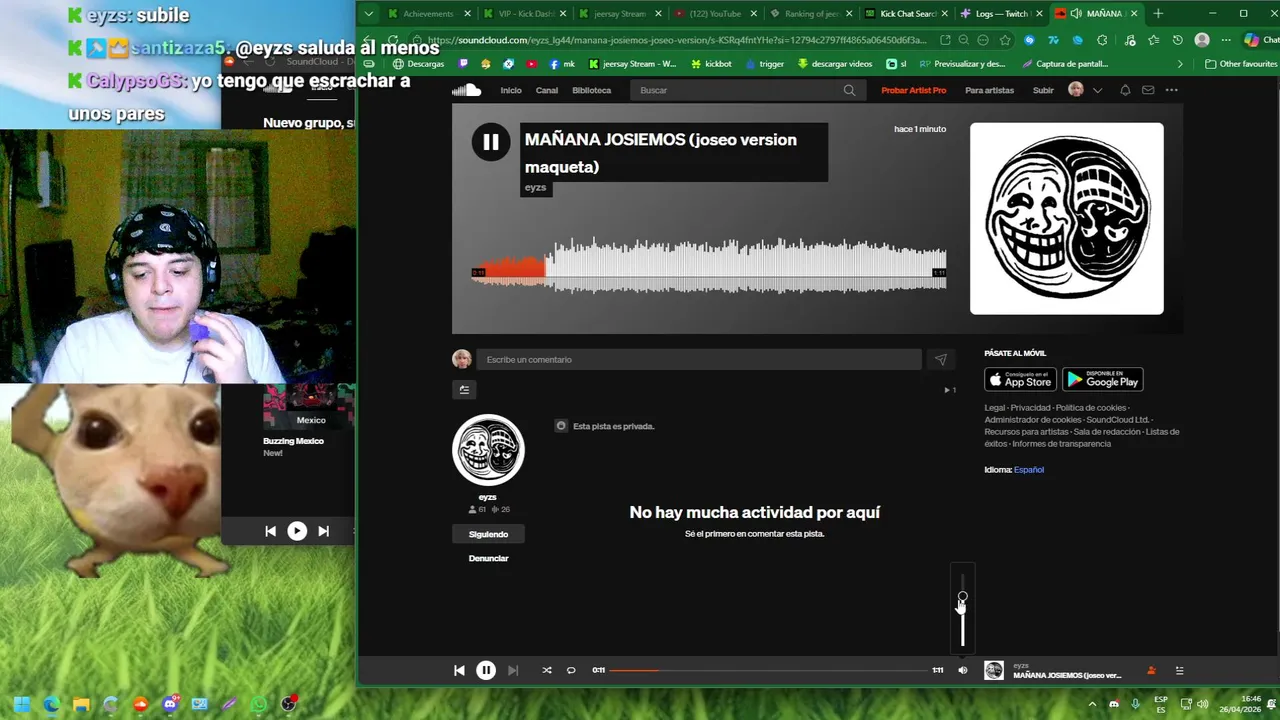This screenshot has width=1280, height=720.
Task: Skip to previous track in the bottom player
Action: tap(459, 670)
